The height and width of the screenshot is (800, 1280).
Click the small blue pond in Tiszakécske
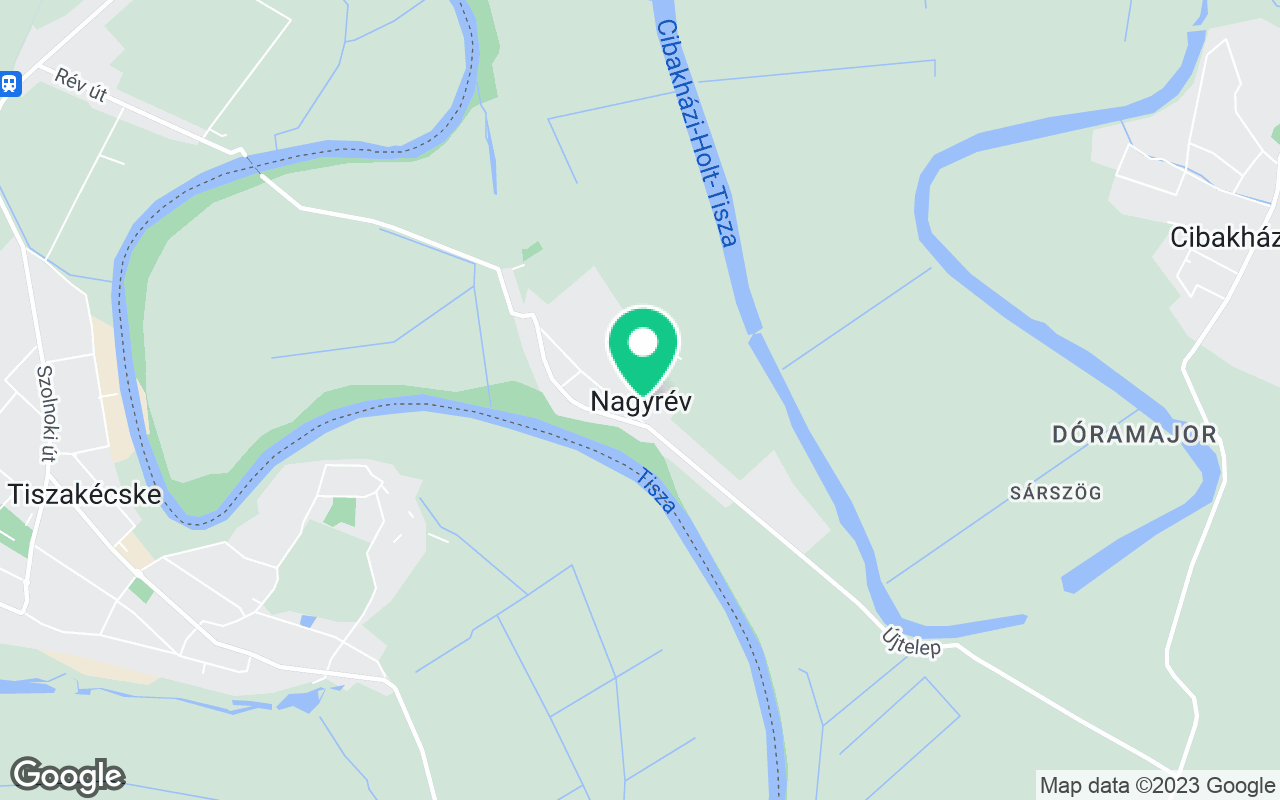click(307, 622)
